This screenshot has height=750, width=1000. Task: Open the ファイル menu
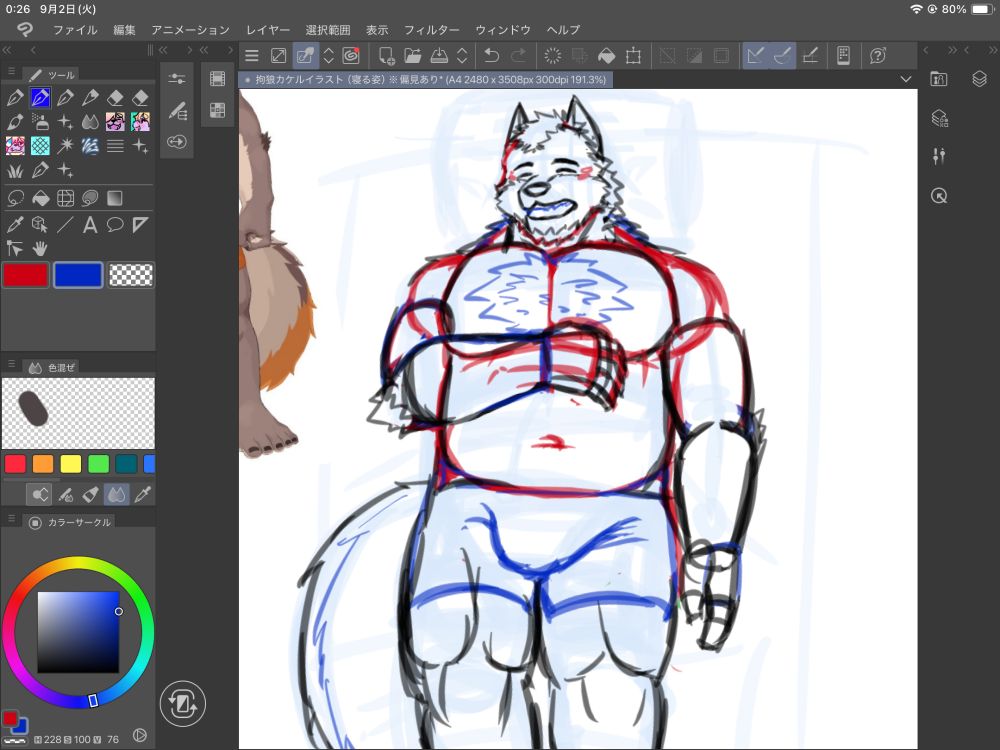click(x=75, y=29)
